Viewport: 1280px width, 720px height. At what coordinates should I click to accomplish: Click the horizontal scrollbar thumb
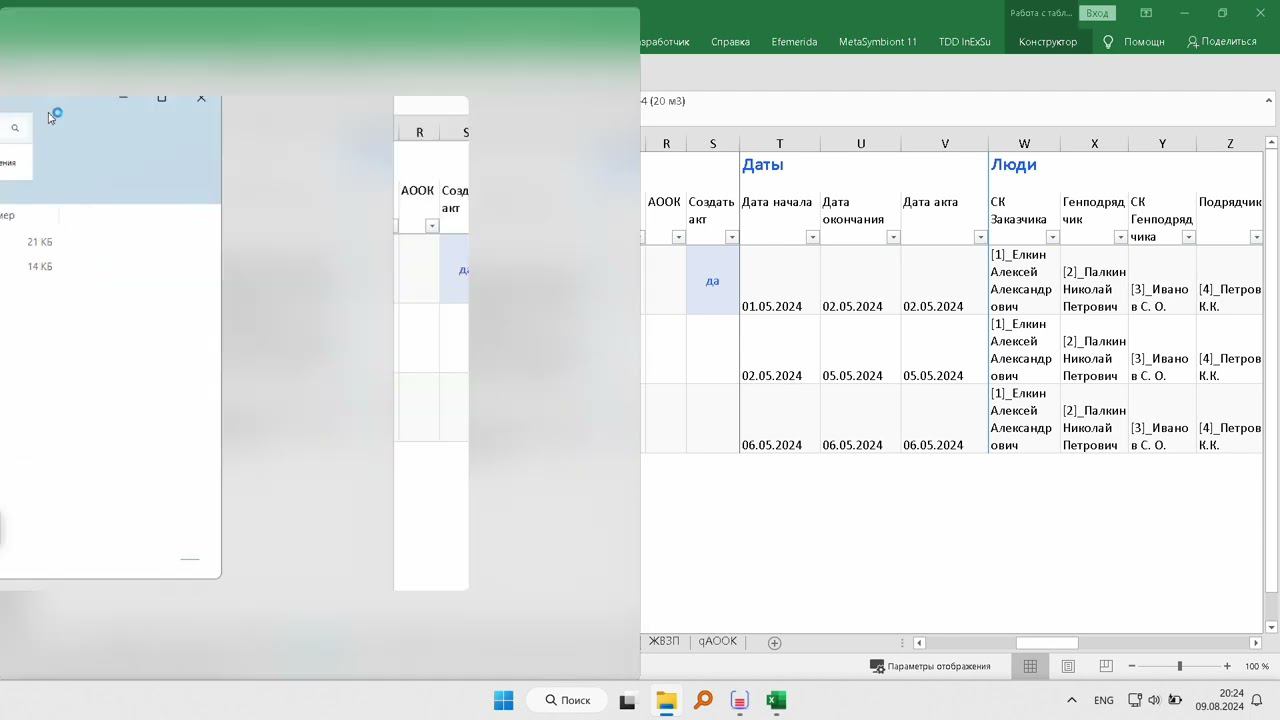[x=1047, y=643]
